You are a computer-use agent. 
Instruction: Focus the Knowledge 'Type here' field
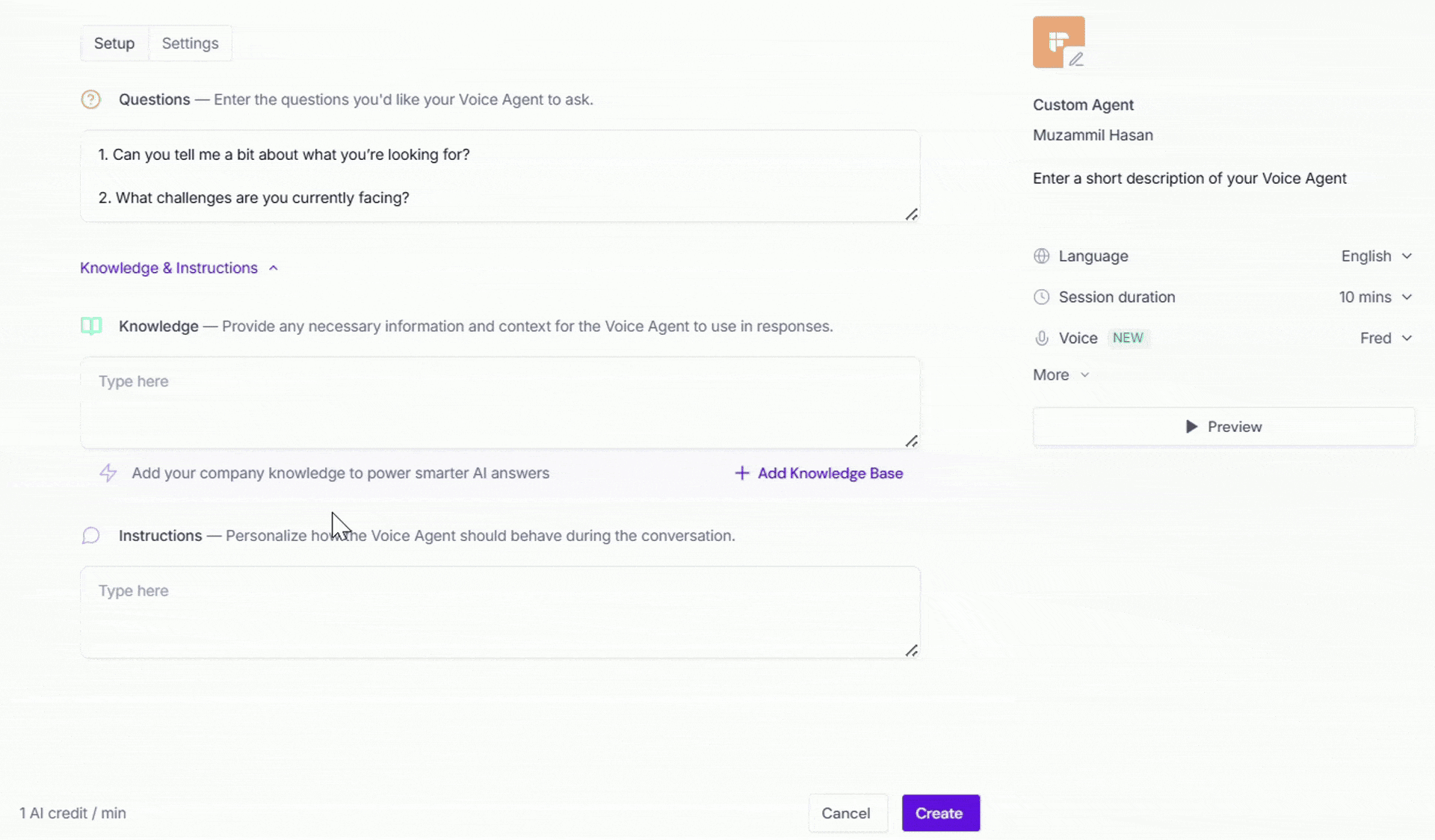pos(500,403)
